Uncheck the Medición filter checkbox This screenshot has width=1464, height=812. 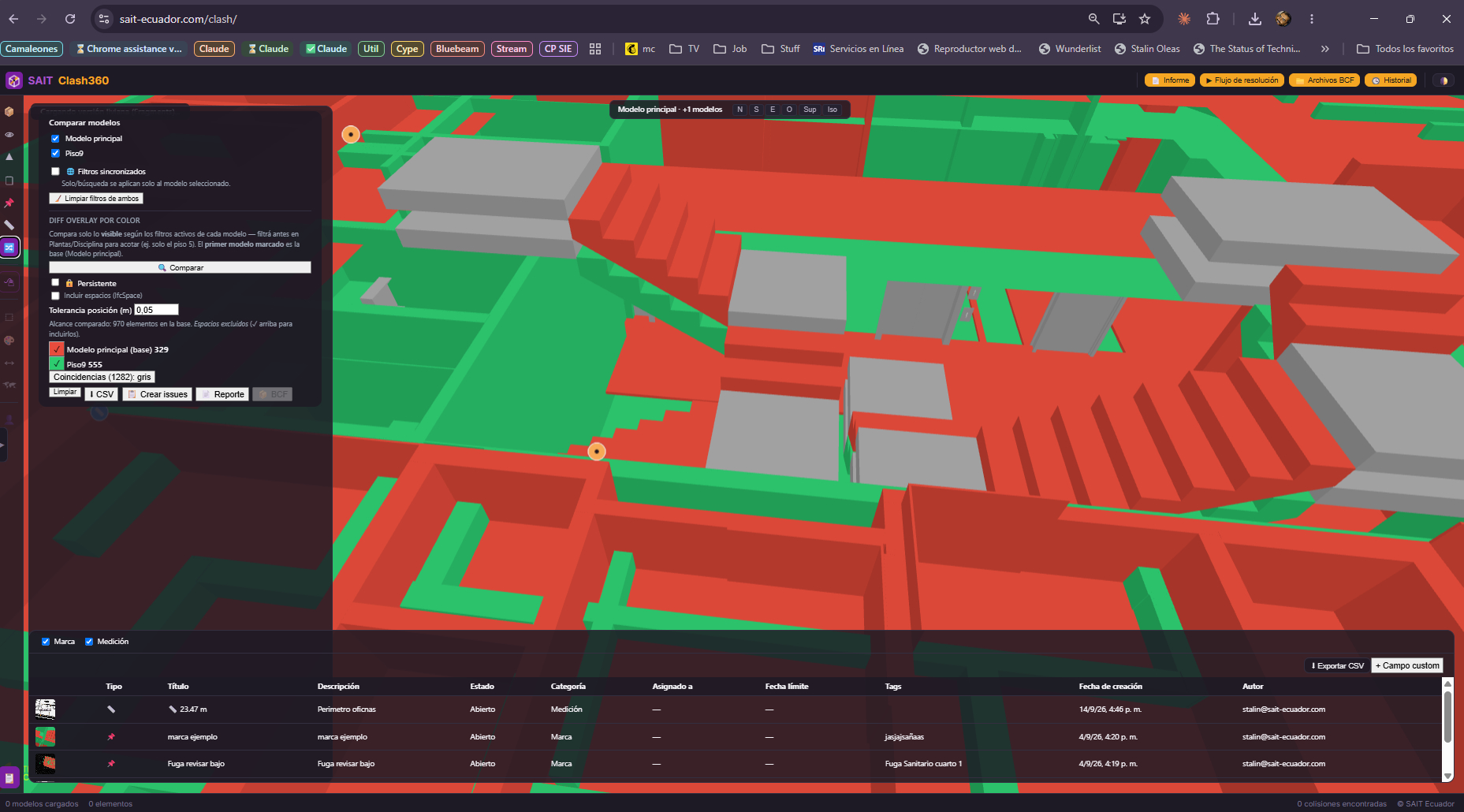(x=89, y=642)
